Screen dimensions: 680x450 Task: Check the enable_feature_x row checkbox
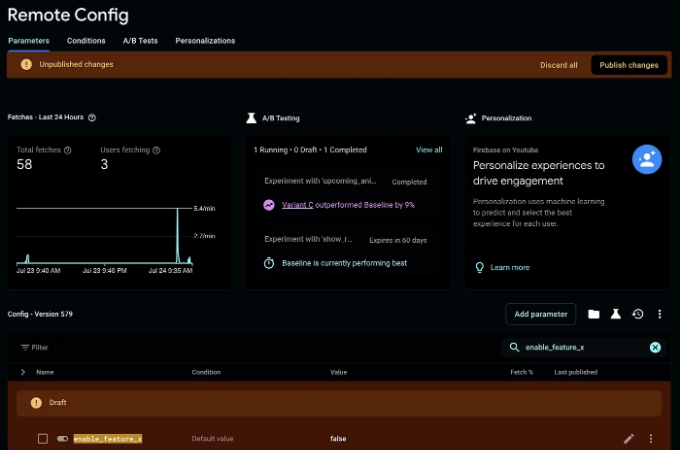[43, 439]
